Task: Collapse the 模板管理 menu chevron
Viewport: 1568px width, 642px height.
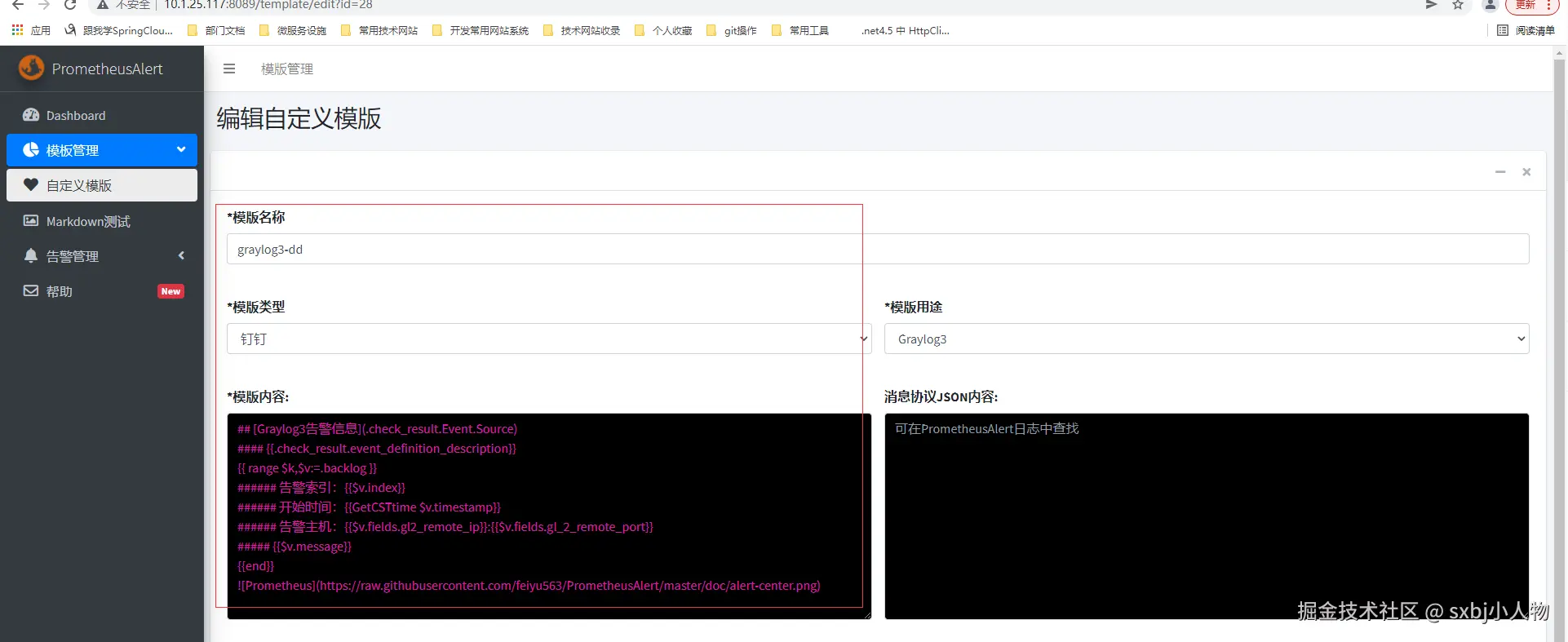Action: 181,149
